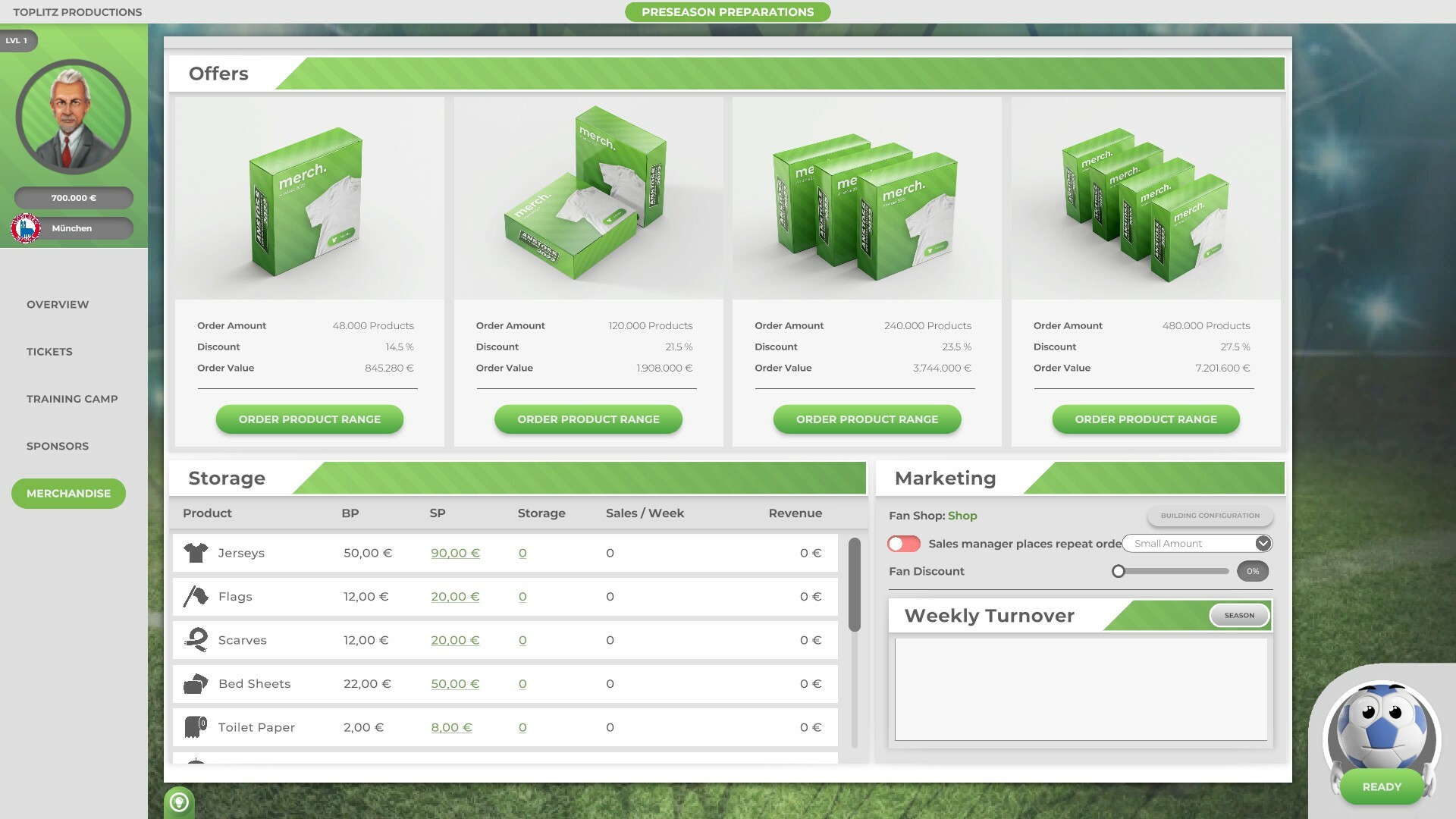Click the manager portrait avatar
1456x819 pixels.
click(74, 118)
